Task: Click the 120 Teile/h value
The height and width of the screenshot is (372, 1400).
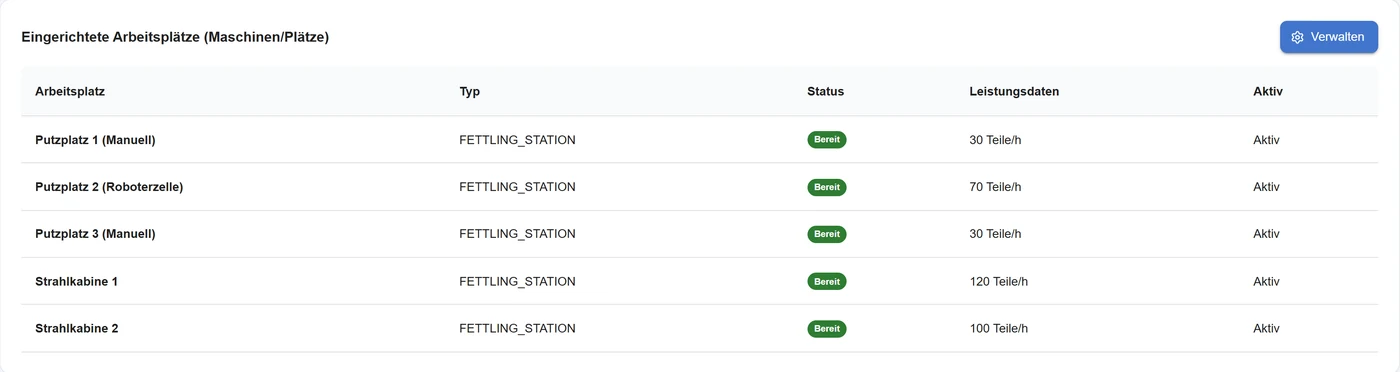Action: pos(999,281)
